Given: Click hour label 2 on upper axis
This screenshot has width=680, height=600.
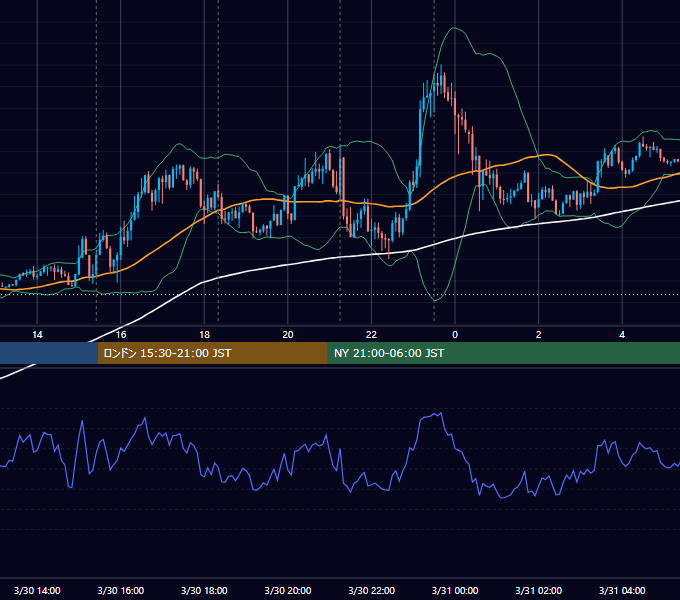Looking at the screenshot, I should [x=539, y=335].
